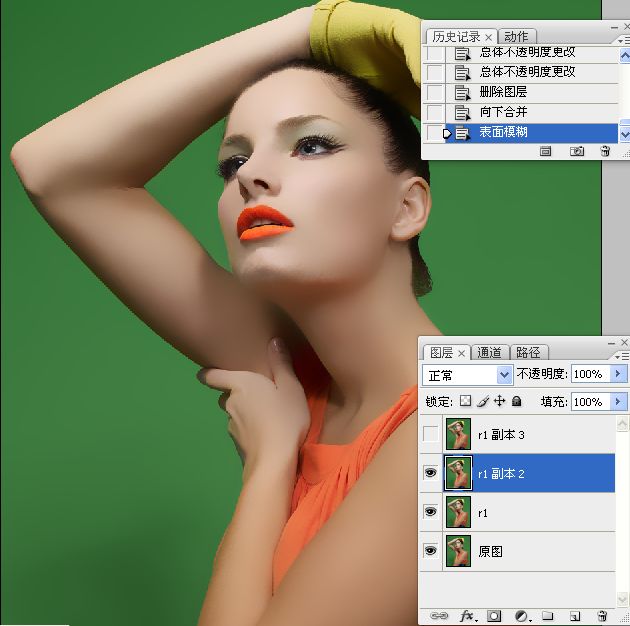
Task: Close the 历史记录 tab
Action: tap(489, 37)
